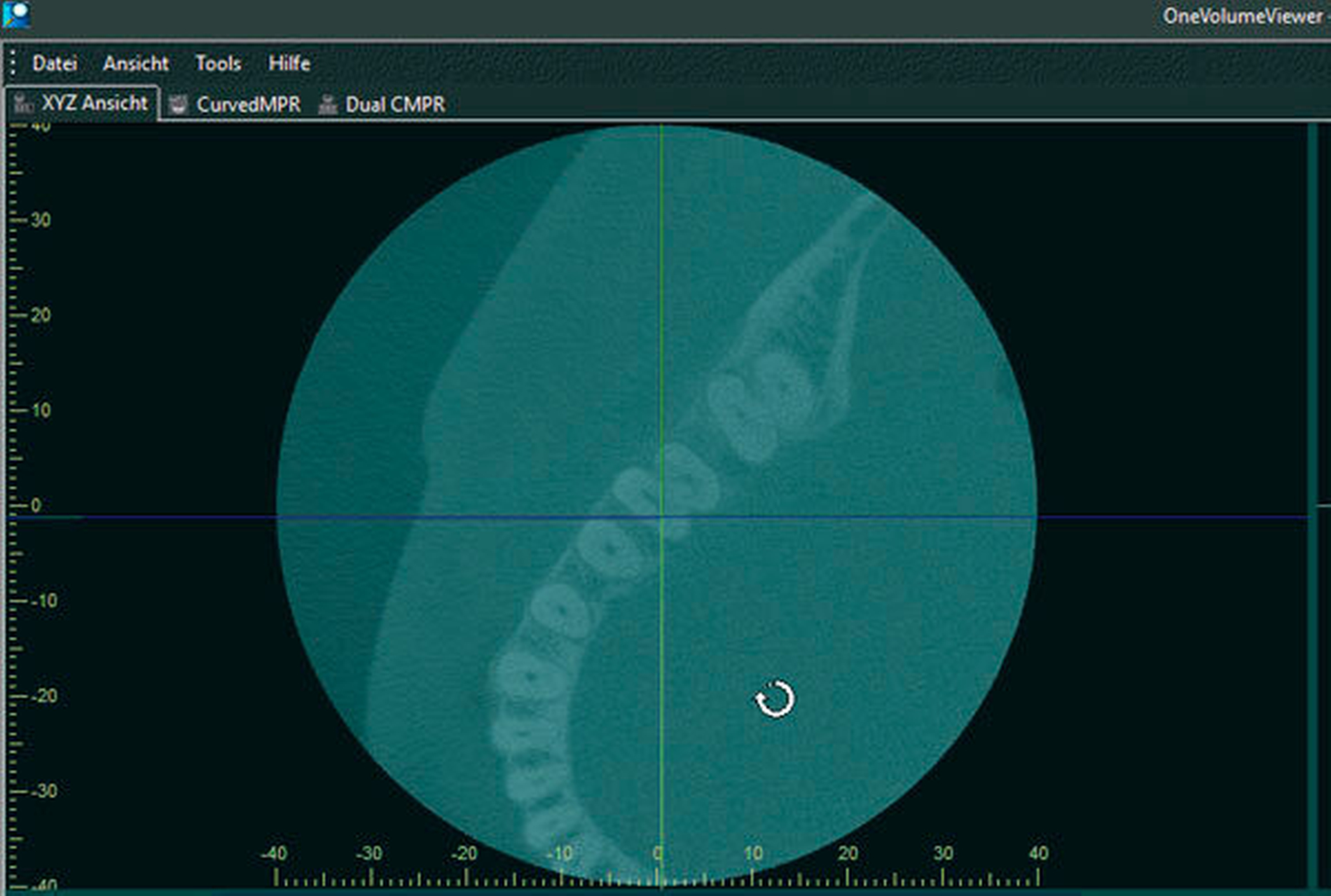Click the icon beside XYZ Ansicht tab label

click(x=24, y=104)
